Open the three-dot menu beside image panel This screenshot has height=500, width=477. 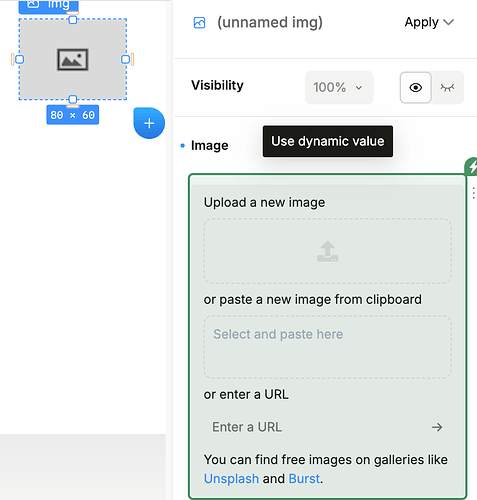click(x=473, y=193)
